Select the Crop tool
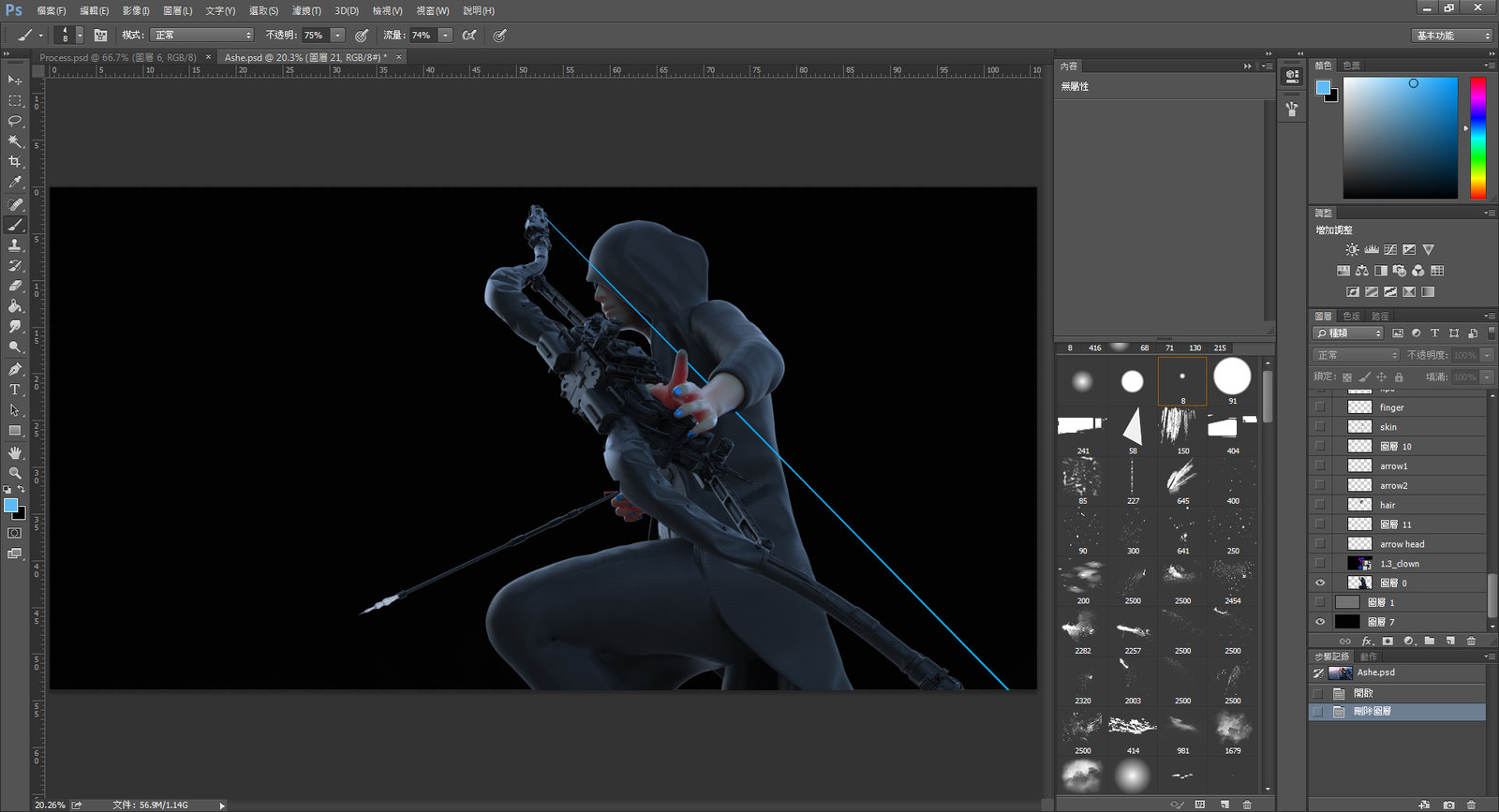 [x=15, y=162]
